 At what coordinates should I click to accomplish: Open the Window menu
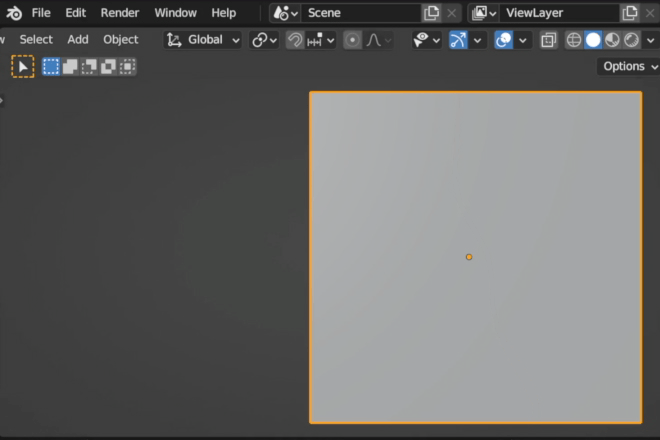click(x=175, y=13)
